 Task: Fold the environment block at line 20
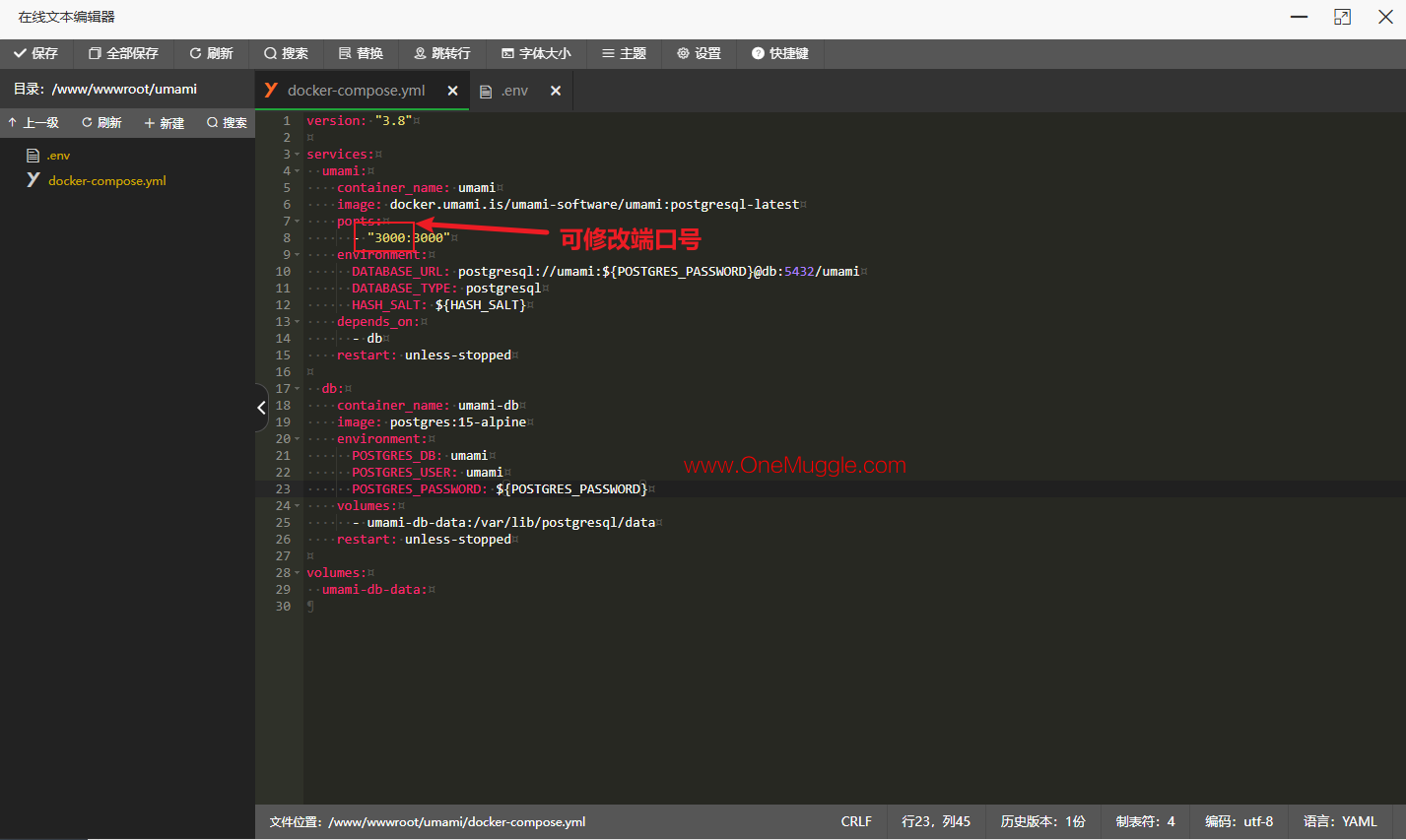tap(298, 439)
